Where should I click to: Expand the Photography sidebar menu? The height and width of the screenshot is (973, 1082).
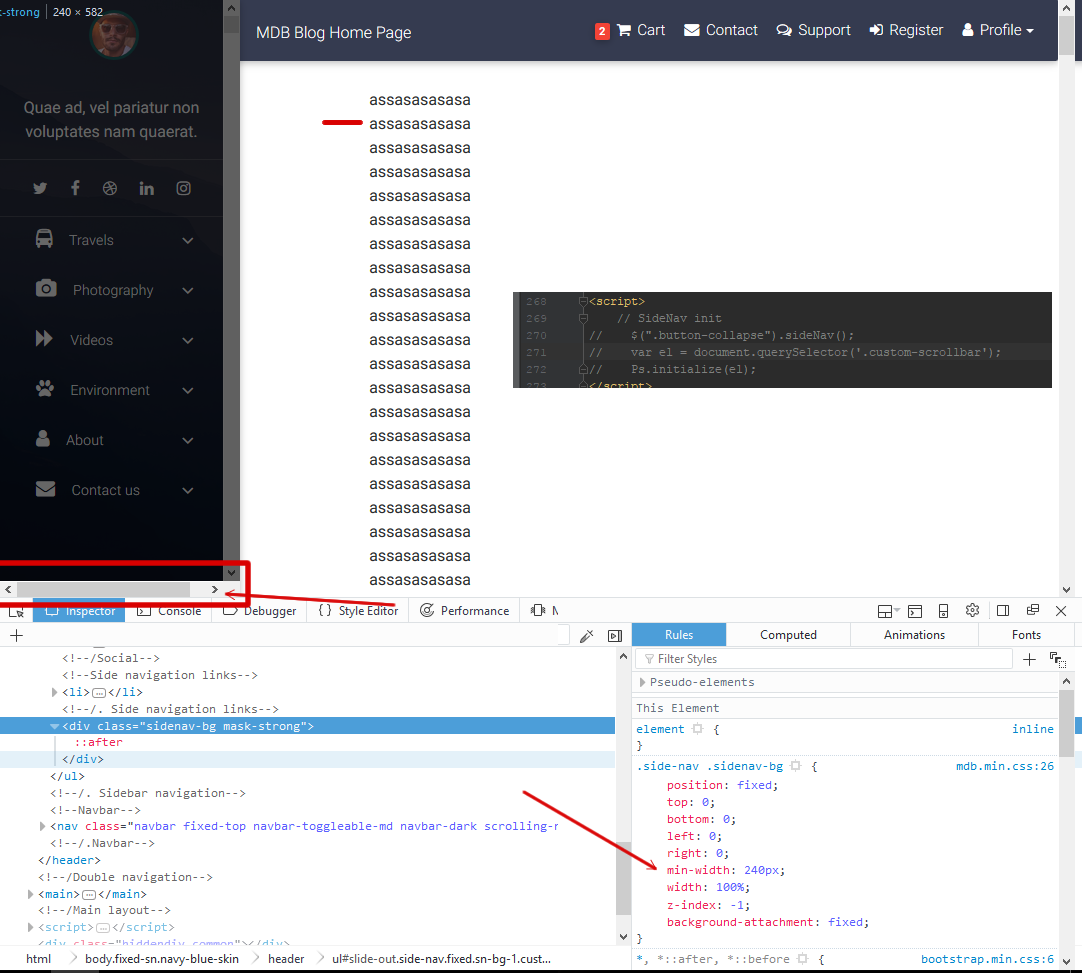[112, 291]
